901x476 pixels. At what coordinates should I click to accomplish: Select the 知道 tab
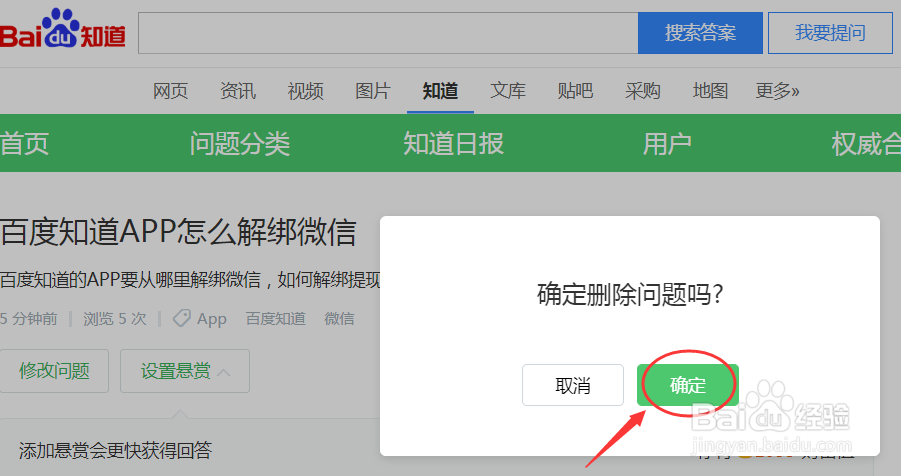click(x=440, y=91)
